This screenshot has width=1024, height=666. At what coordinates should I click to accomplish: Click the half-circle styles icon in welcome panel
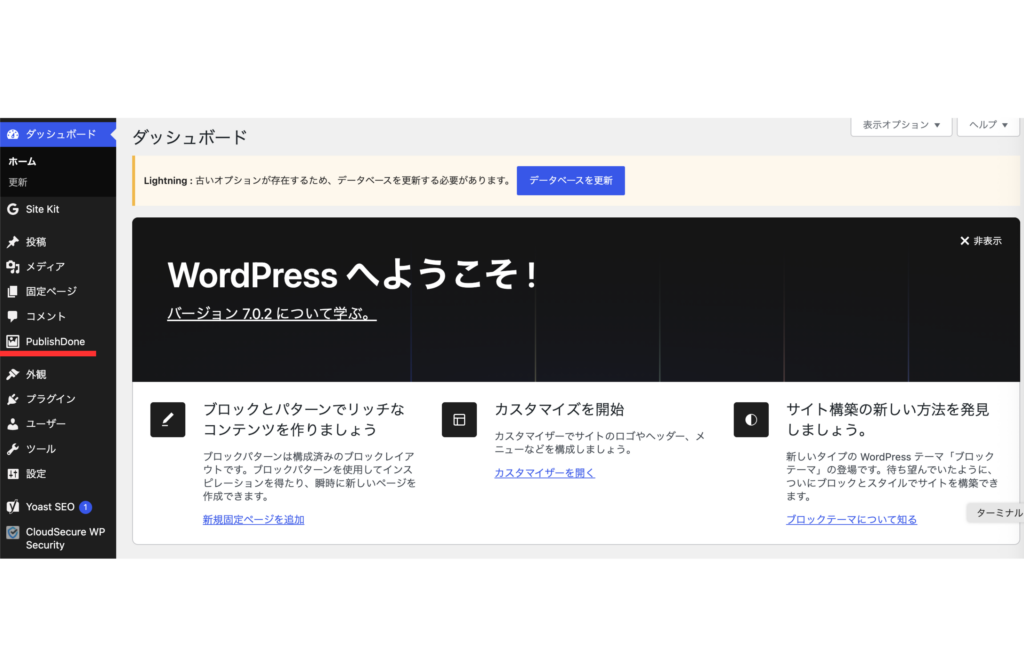tap(751, 419)
